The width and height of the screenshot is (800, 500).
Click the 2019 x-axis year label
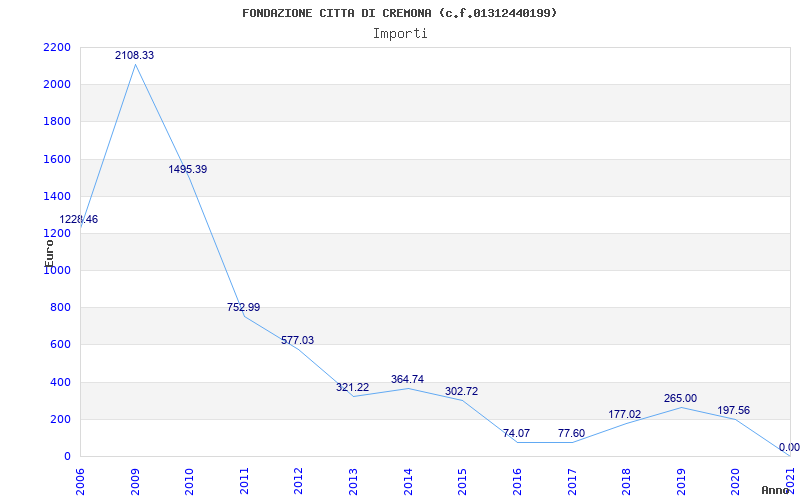point(681,482)
